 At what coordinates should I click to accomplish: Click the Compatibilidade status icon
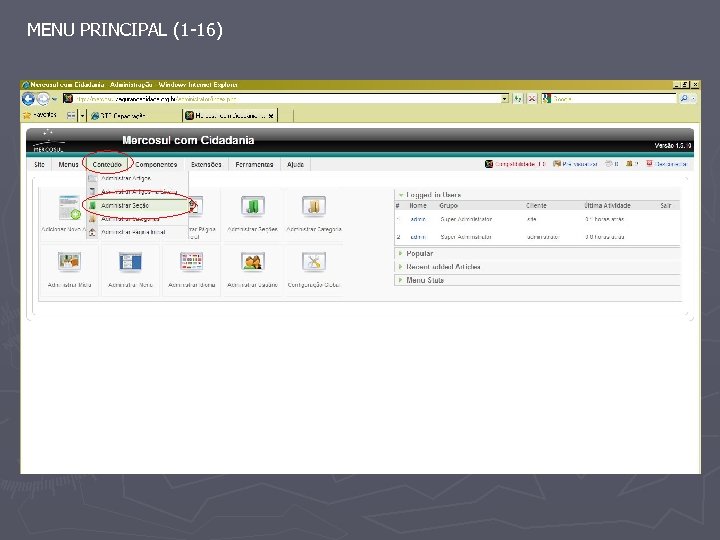(489, 164)
